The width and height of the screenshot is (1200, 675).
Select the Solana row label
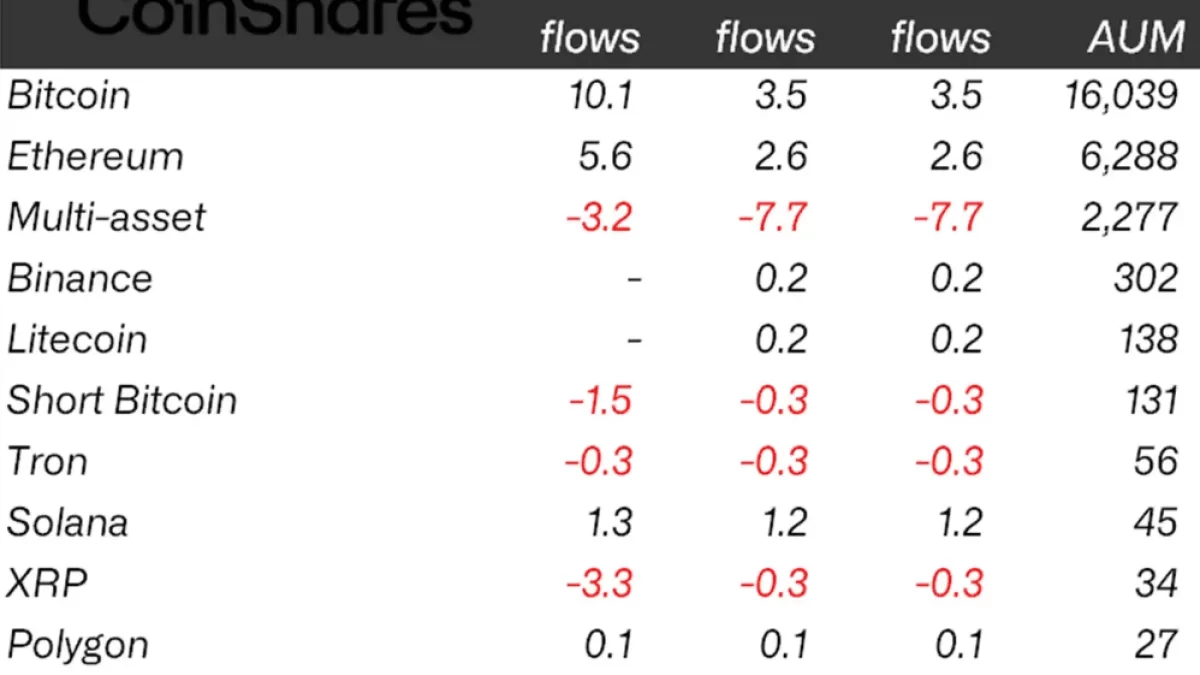click(x=68, y=523)
